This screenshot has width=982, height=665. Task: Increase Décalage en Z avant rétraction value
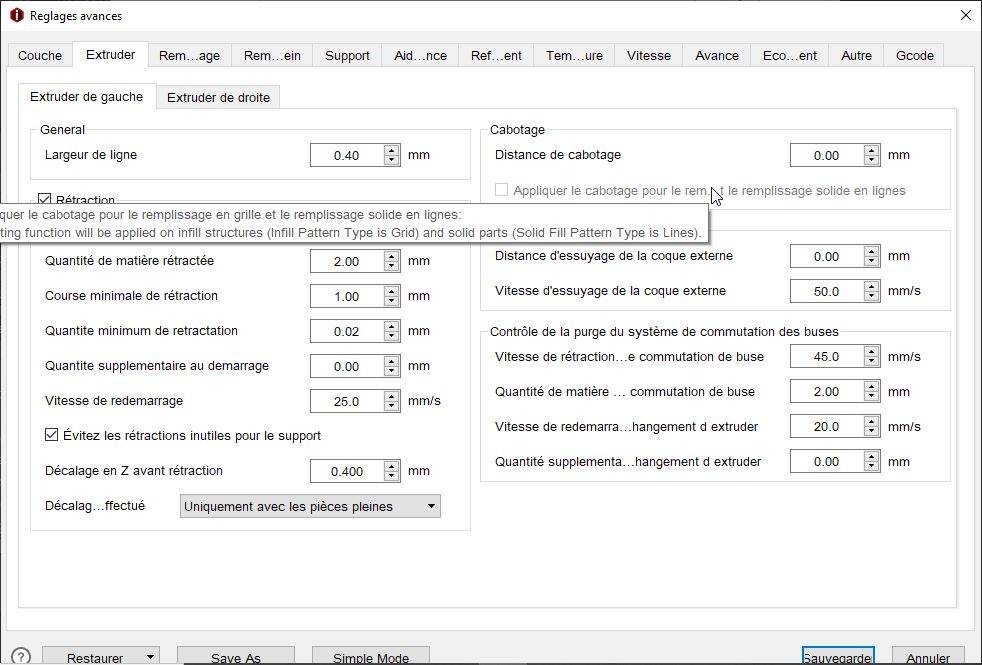[x=392, y=467]
